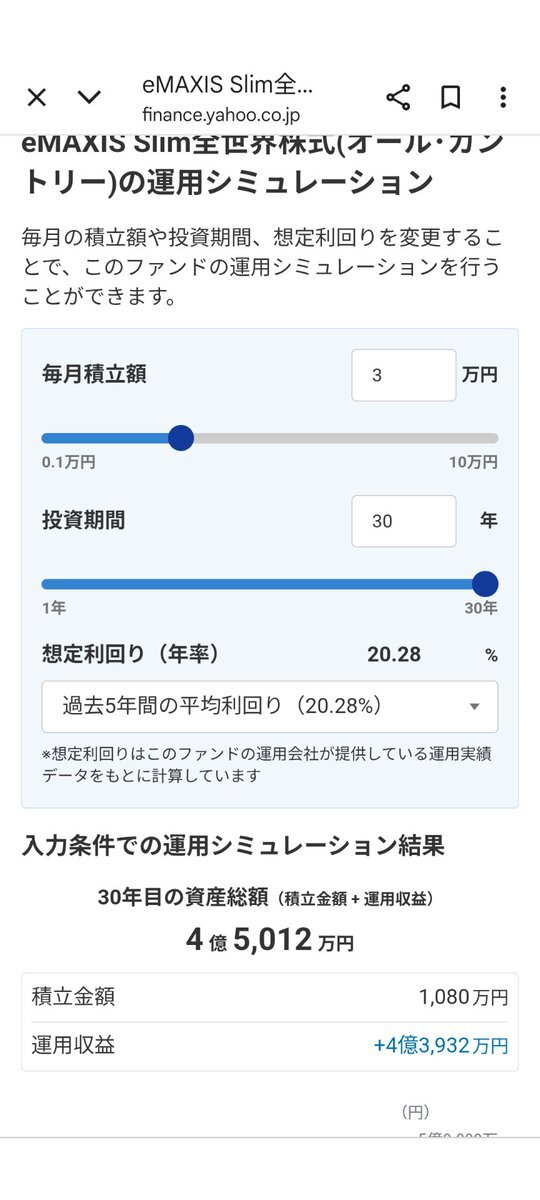Click the 毎月積立額 slider handle
Viewport: 540px width, 1200px height.
(181, 438)
